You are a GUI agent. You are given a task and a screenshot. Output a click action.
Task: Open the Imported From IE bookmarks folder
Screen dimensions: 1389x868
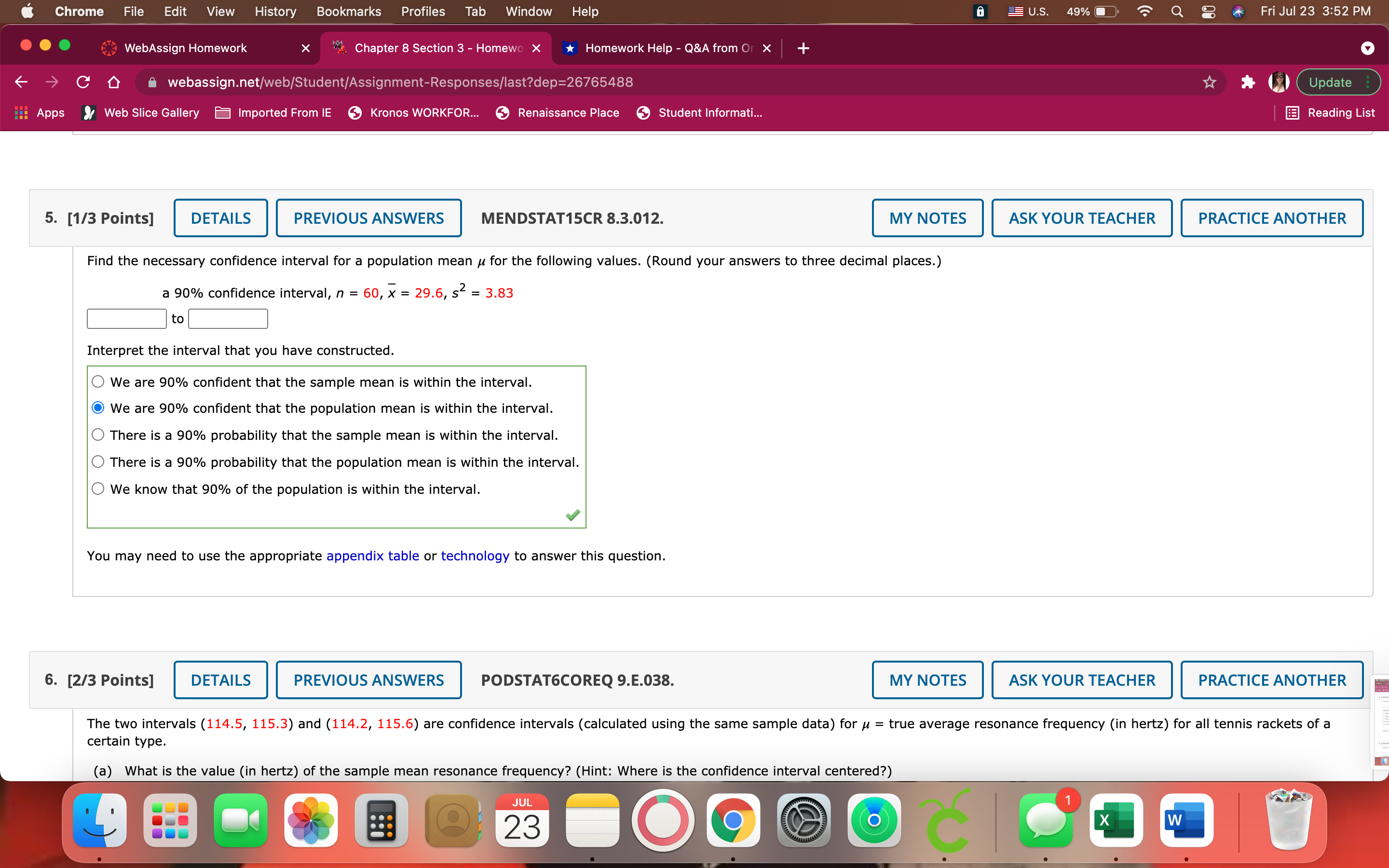coord(273,112)
